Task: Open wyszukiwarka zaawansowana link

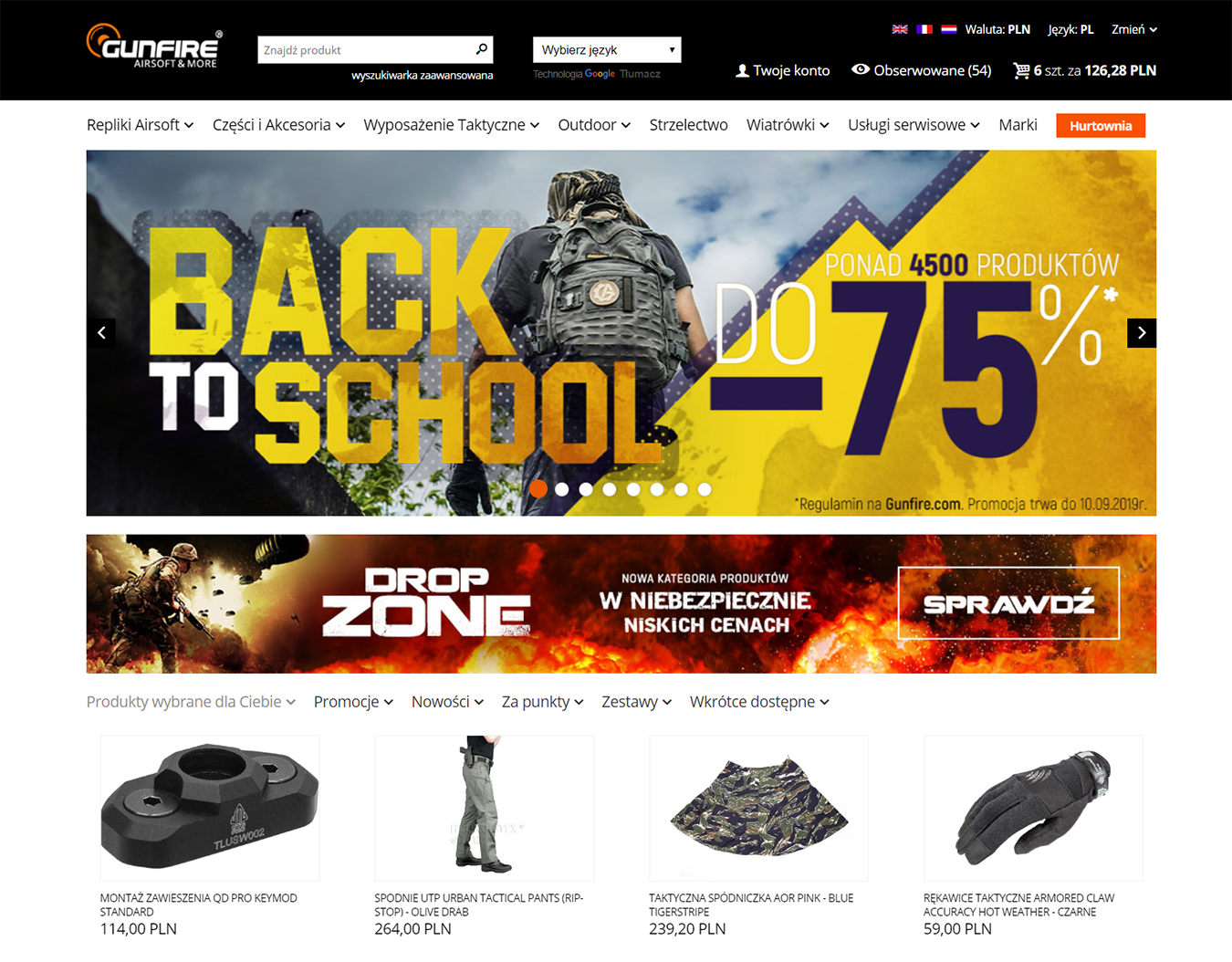Action: pyautogui.click(x=423, y=76)
